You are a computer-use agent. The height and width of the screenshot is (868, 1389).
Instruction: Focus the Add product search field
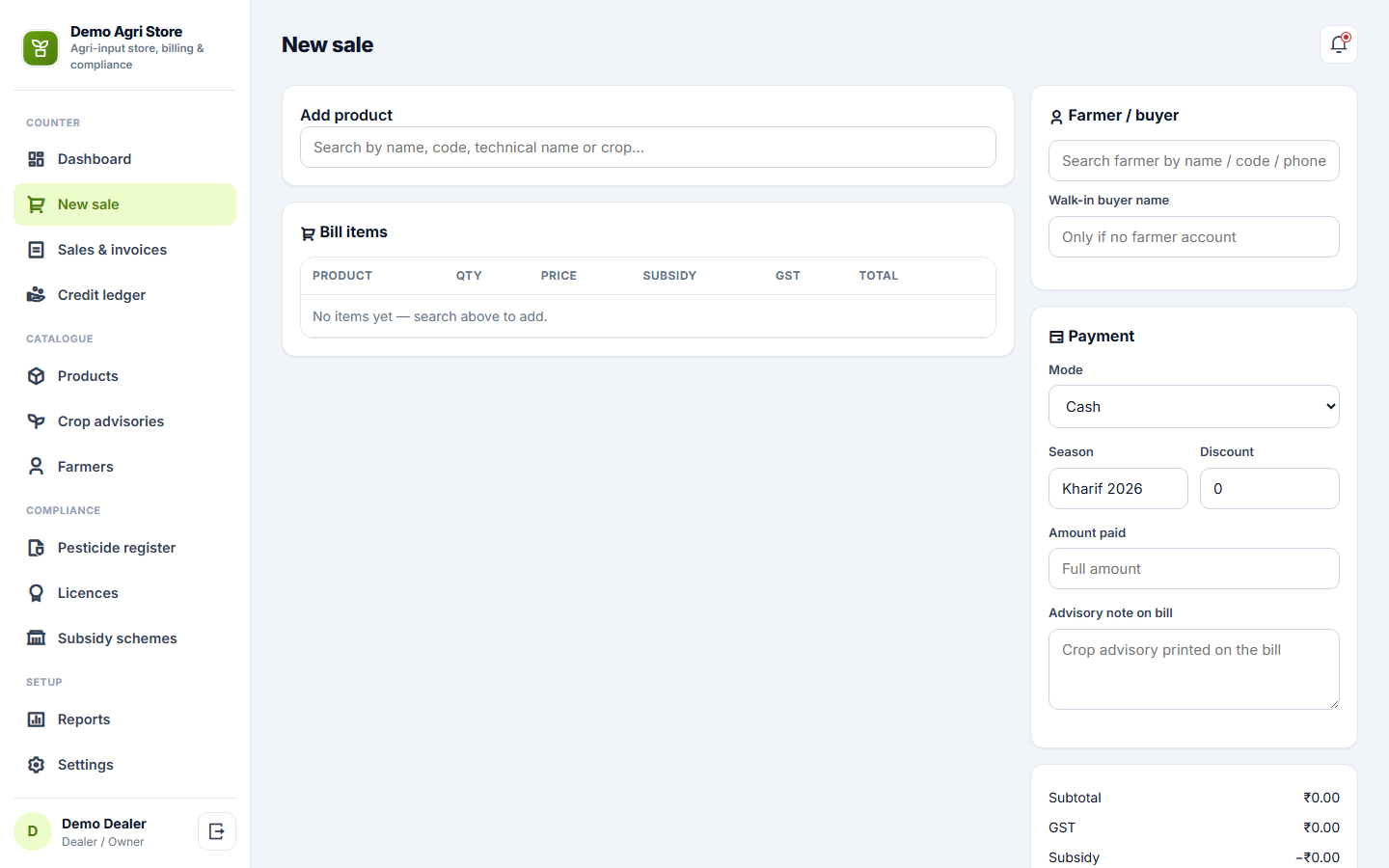[x=648, y=148]
